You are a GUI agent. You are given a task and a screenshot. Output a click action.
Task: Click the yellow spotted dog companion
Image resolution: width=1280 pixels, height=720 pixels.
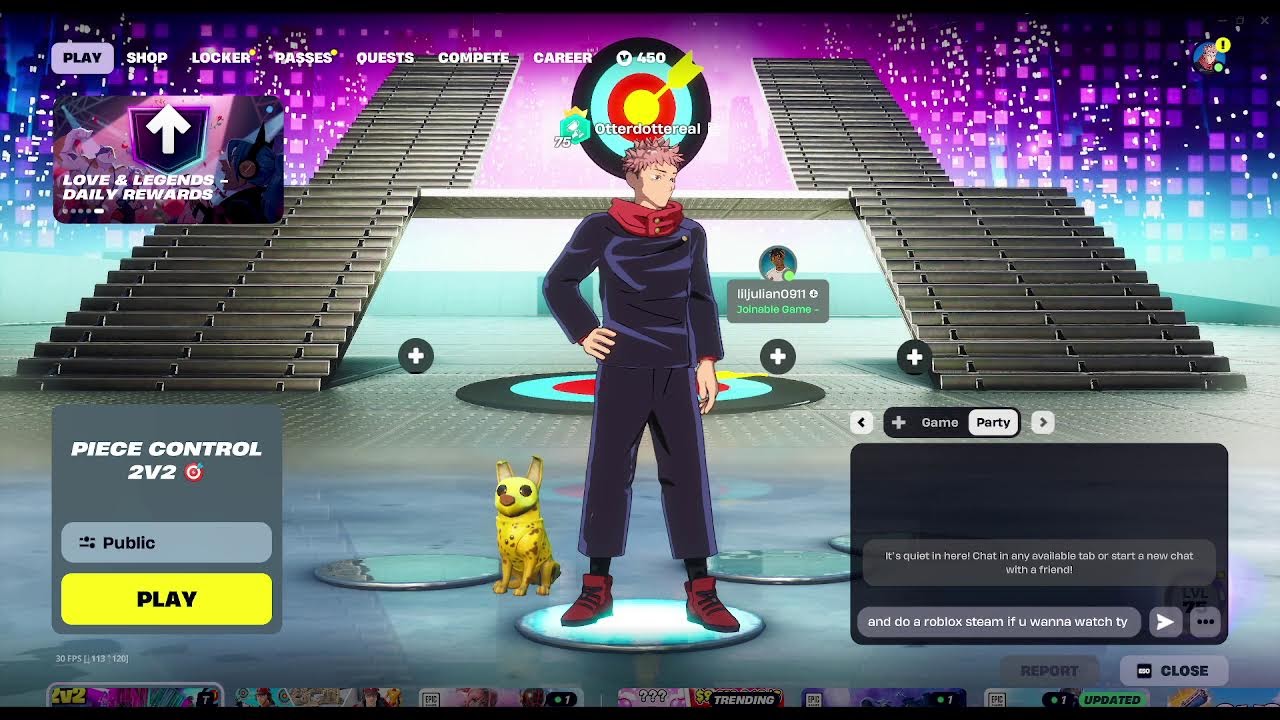[x=526, y=526]
